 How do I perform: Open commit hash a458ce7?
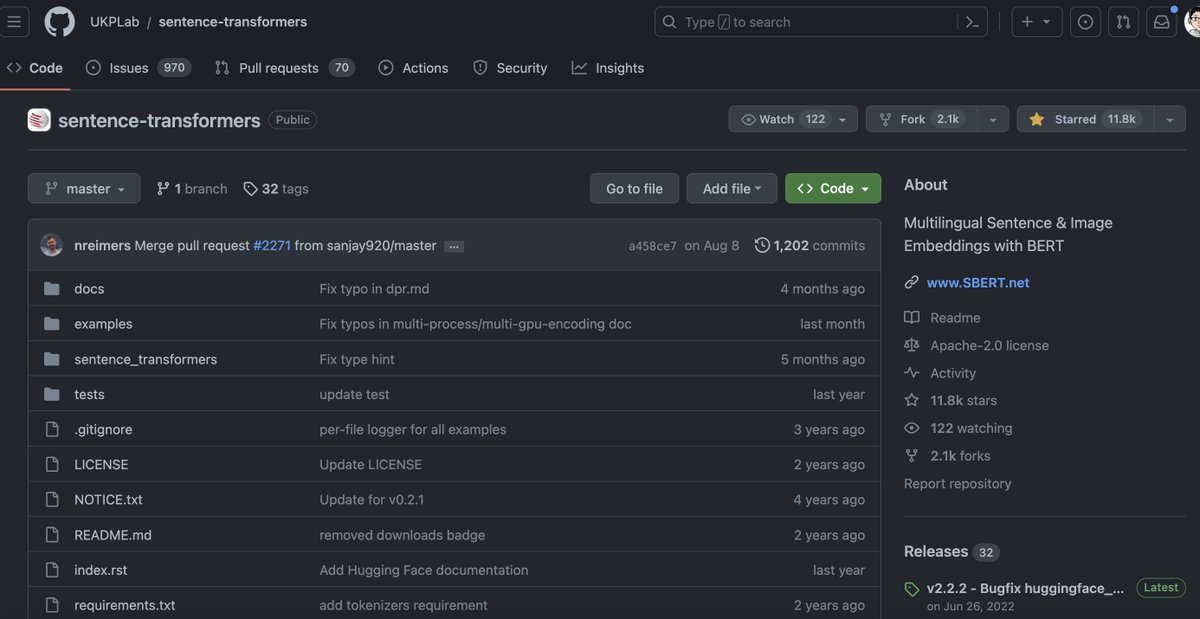[x=652, y=246]
